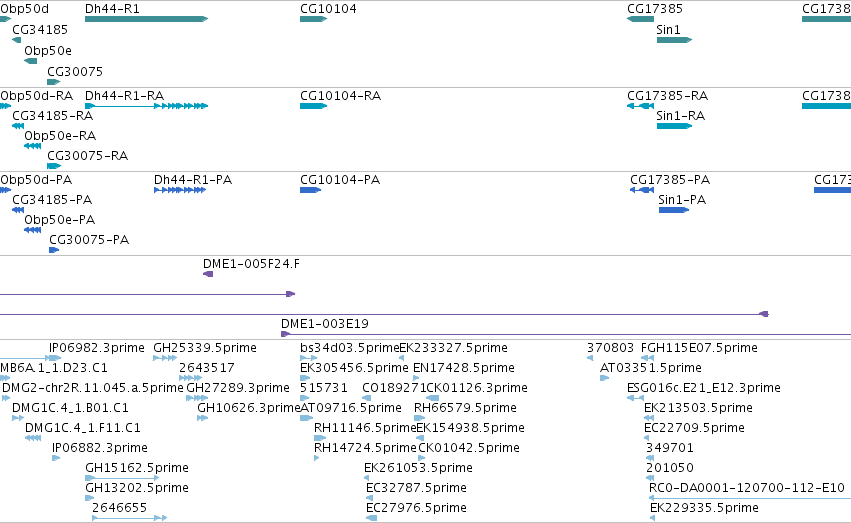
Task: Click the DME1-005F24.F clone marker
Action: (208, 274)
